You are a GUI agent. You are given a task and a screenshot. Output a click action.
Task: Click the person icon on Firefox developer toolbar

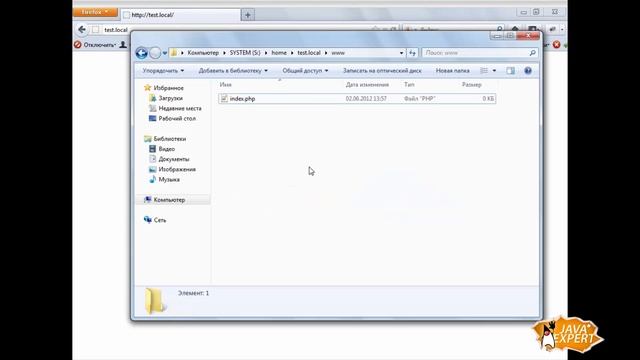pyautogui.click(x=123, y=44)
